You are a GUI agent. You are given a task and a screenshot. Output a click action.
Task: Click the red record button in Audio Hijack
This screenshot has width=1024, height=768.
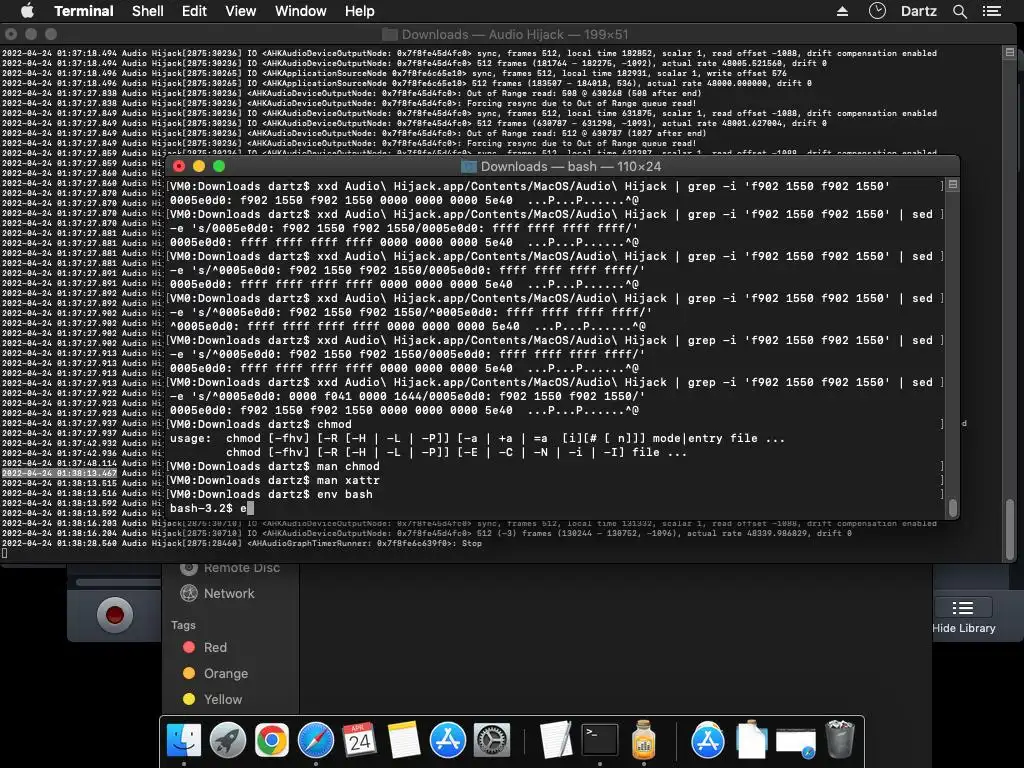click(x=115, y=615)
